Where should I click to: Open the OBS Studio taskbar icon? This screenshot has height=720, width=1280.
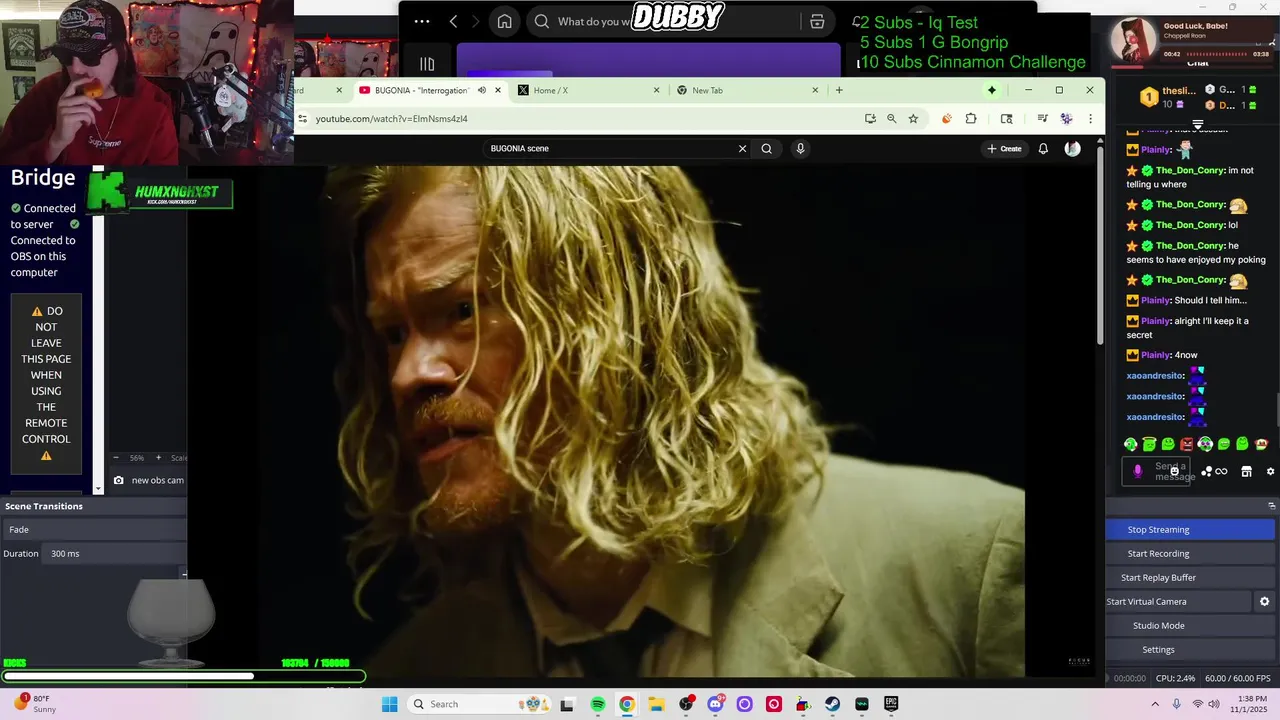click(686, 704)
